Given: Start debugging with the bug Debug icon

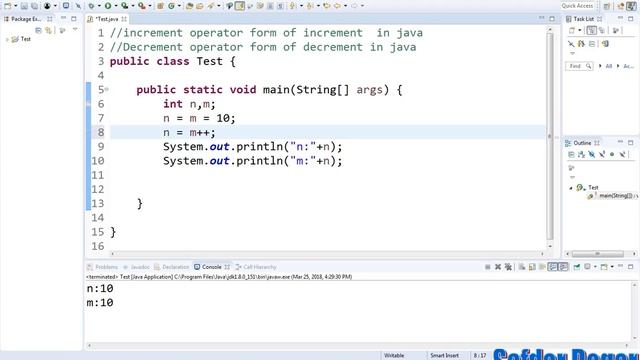Looking at the screenshot, I should click(91, 6).
